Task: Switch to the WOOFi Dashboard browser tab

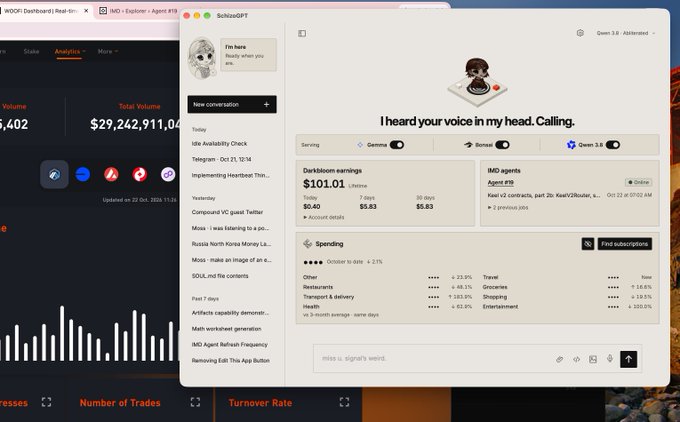Action: click(x=41, y=11)
